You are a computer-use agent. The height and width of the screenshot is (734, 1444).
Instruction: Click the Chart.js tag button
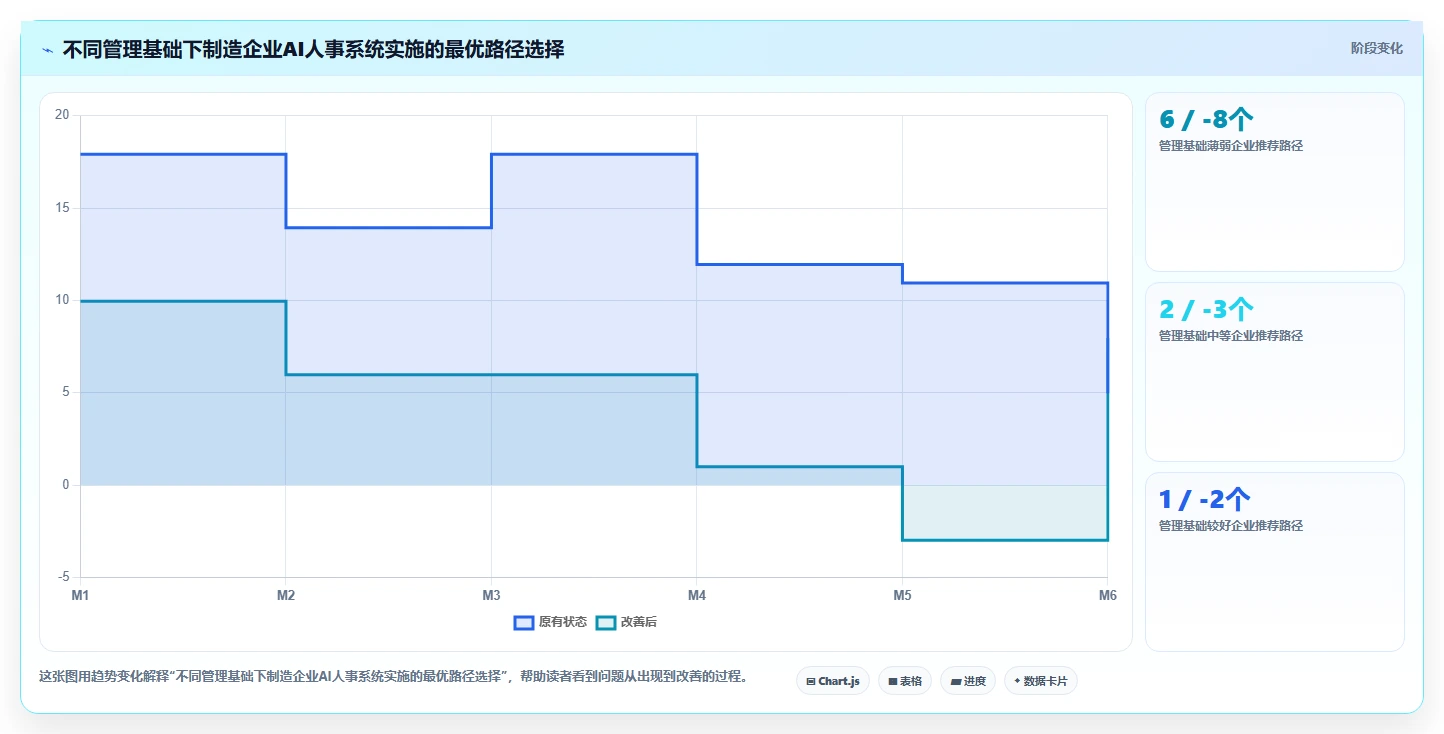[x=833, y=681]
